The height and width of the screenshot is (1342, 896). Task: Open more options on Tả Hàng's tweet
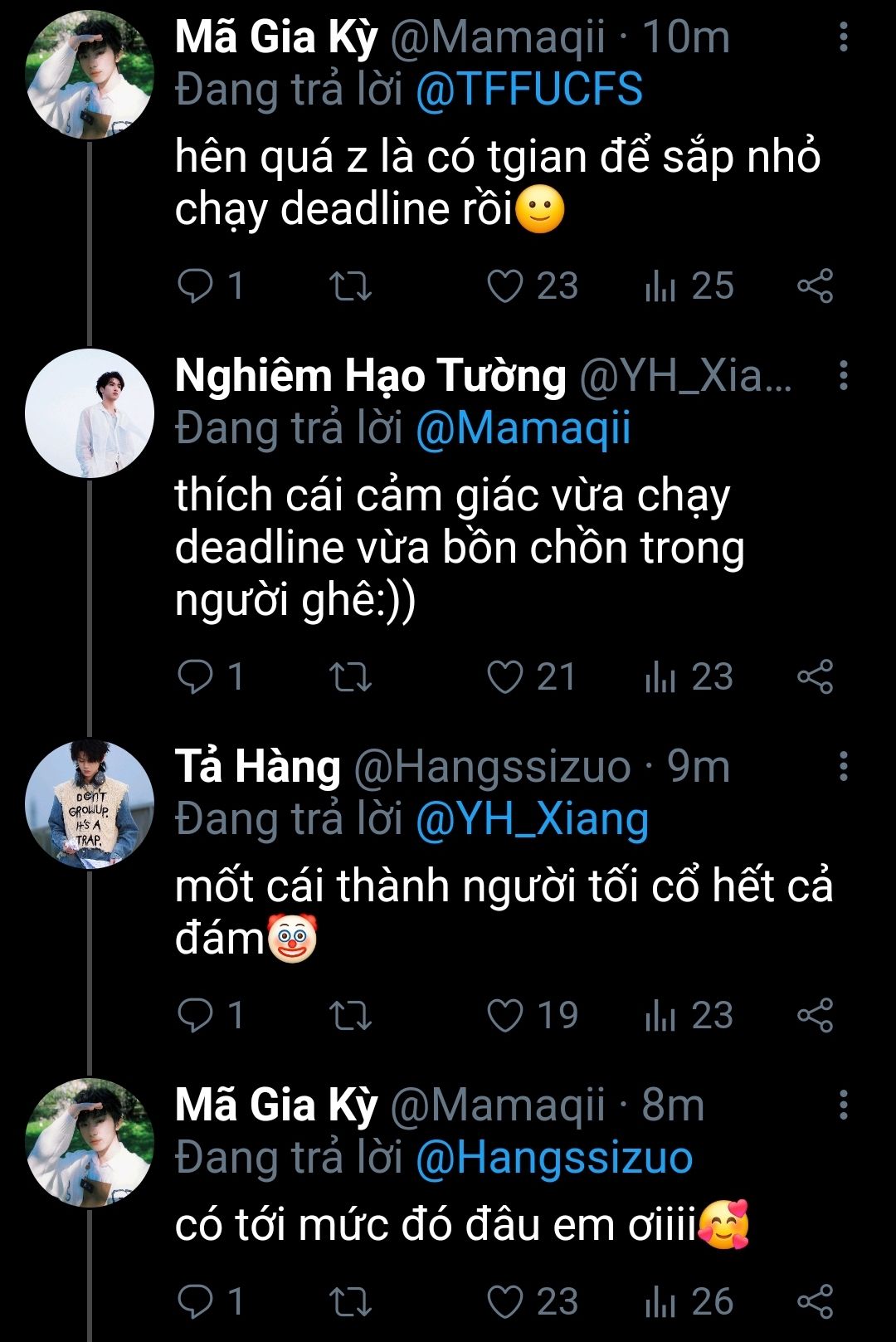(x=843, y=766)
